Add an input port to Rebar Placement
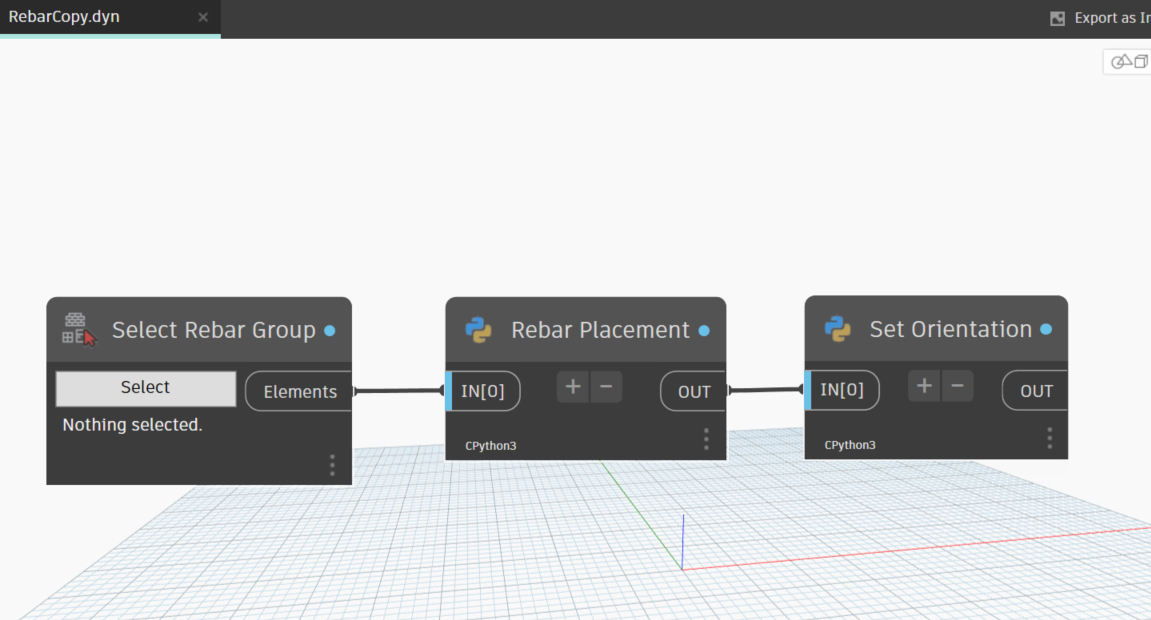The height and width of the screenshot is (620, 1151). coord(573,387)
